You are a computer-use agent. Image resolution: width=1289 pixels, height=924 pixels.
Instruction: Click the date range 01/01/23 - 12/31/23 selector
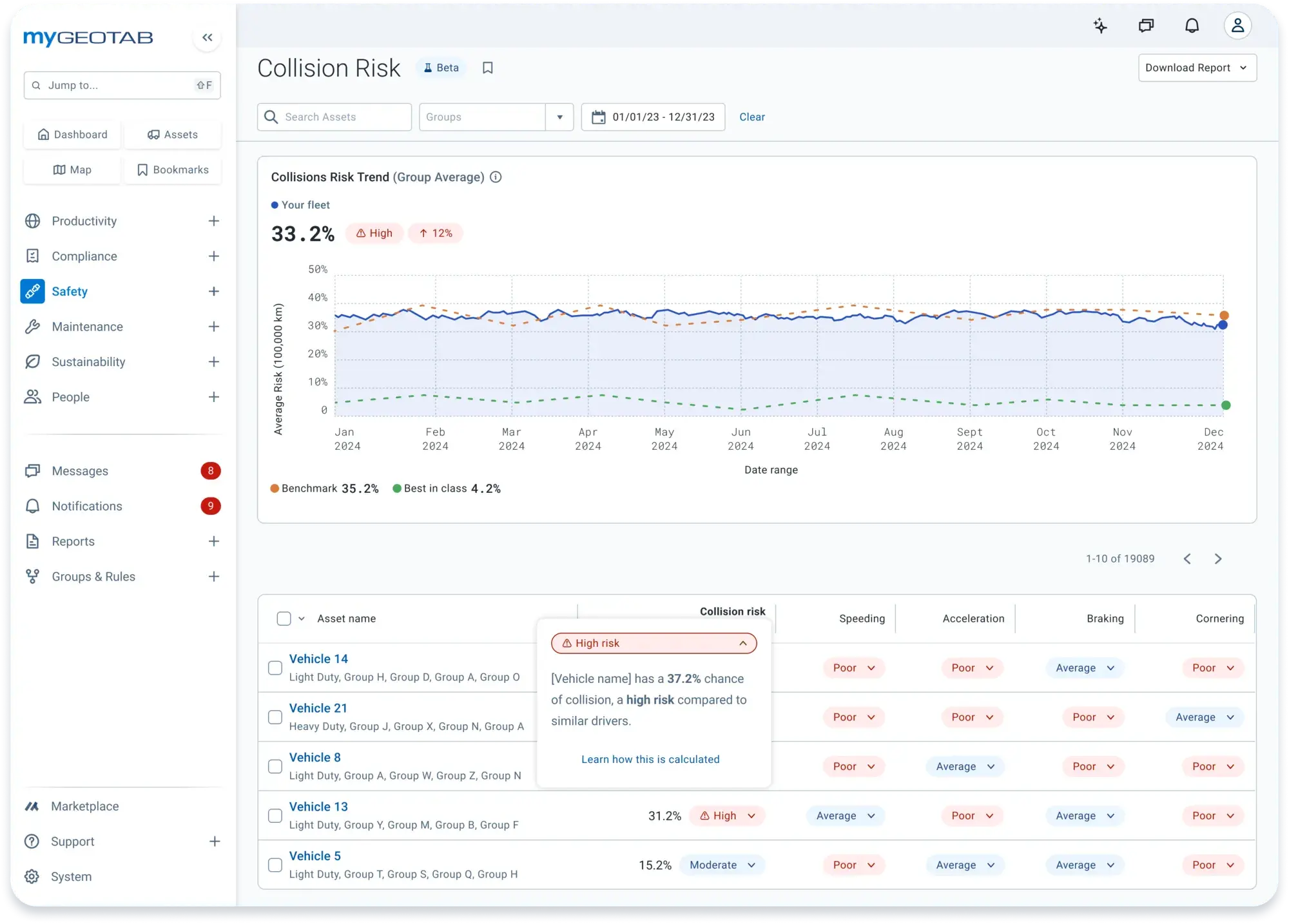tap(653, 117)
